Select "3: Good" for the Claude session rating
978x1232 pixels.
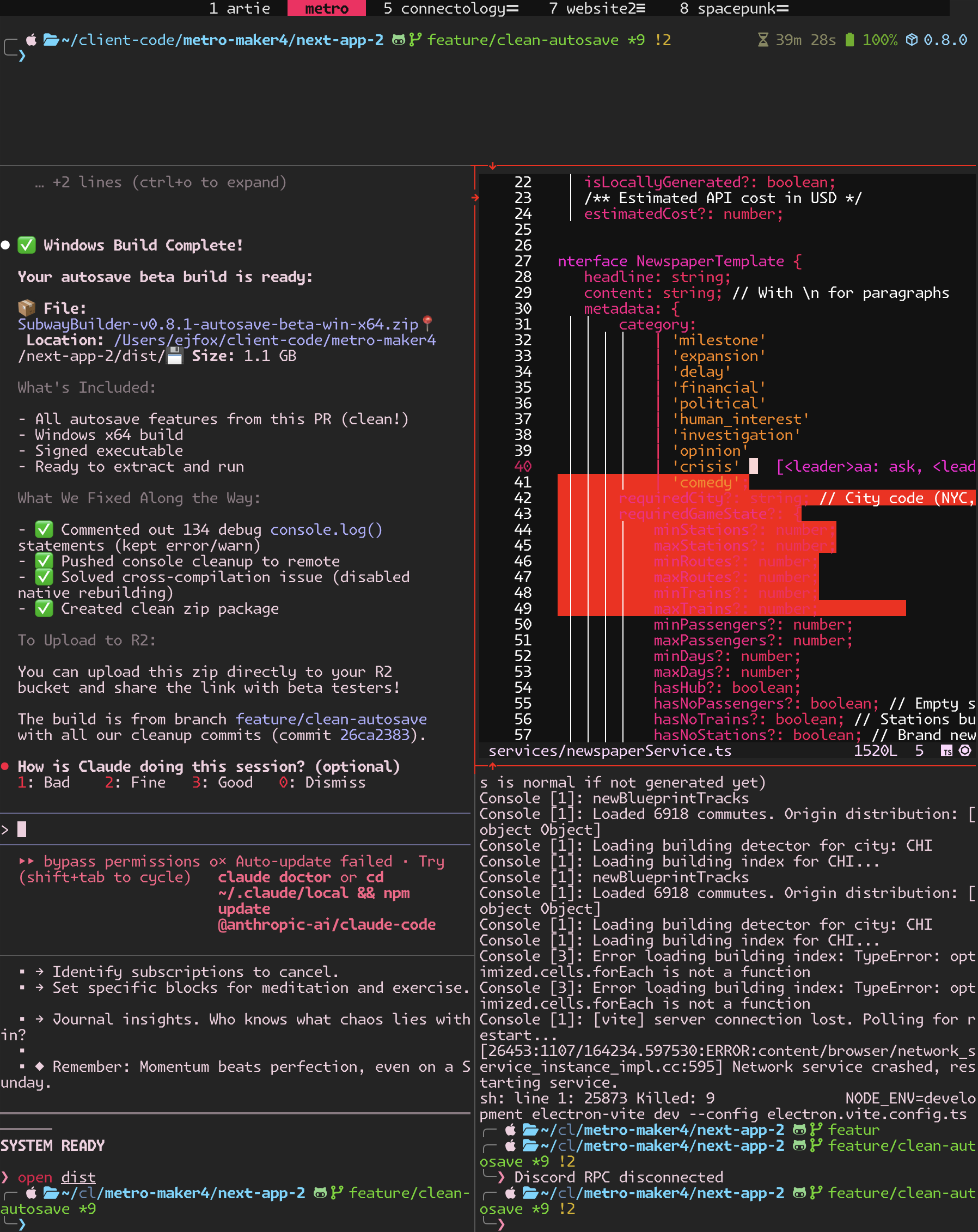click(223, 782)
